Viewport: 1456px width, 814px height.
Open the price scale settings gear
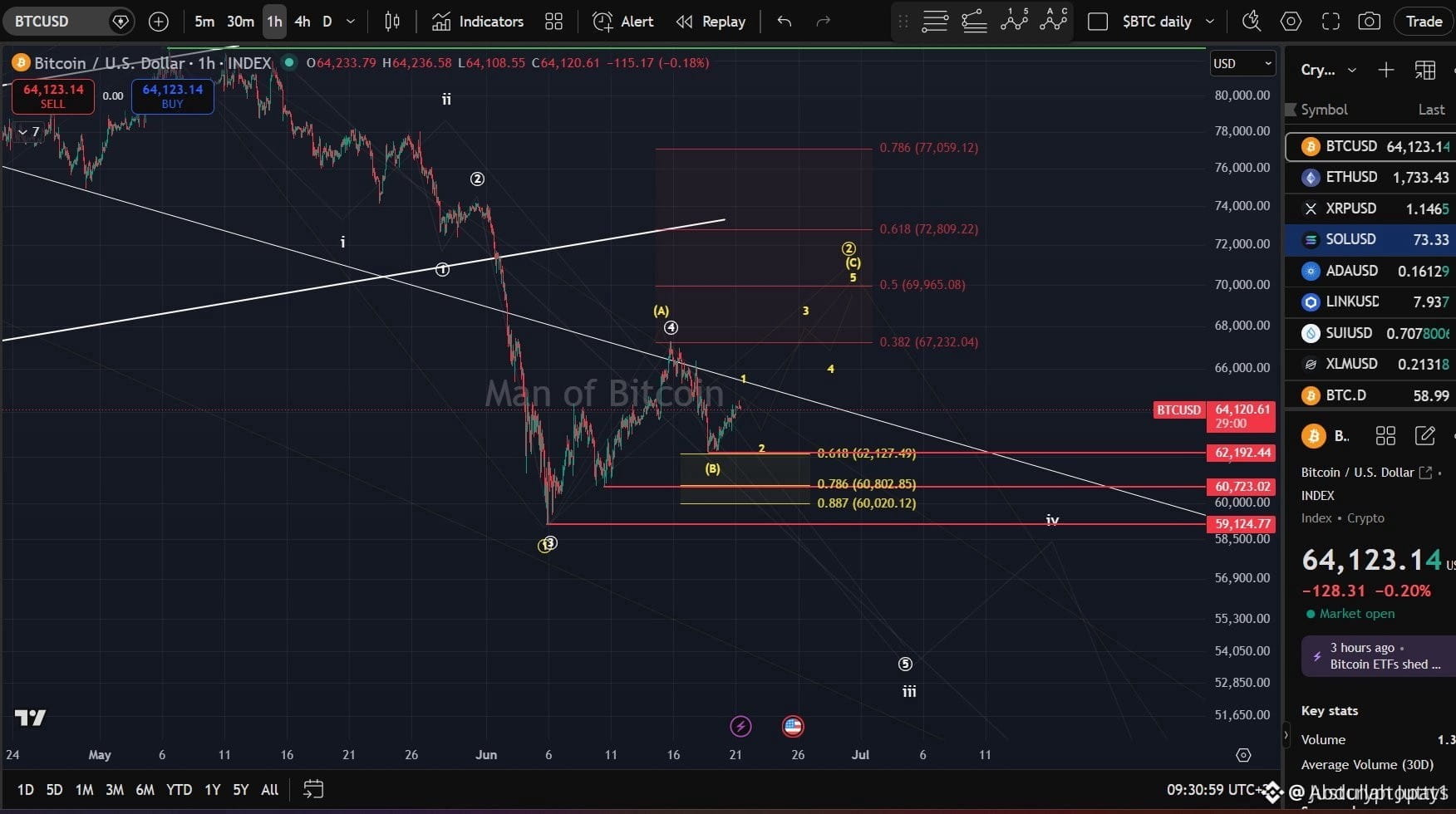tap(1243, 755)
